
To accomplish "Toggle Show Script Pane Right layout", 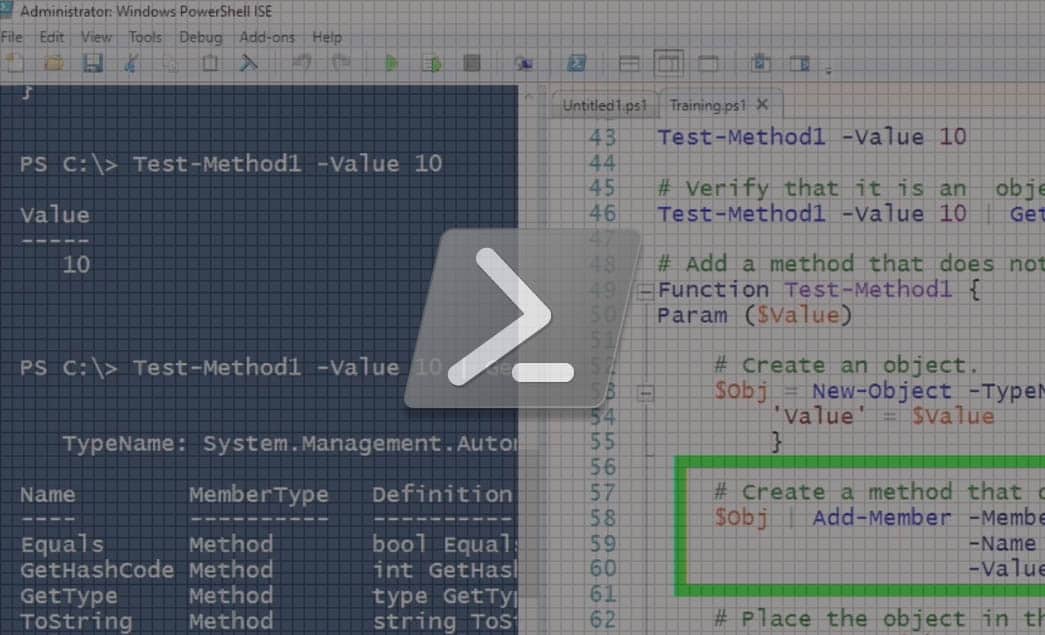I will (x=668, y=64).
